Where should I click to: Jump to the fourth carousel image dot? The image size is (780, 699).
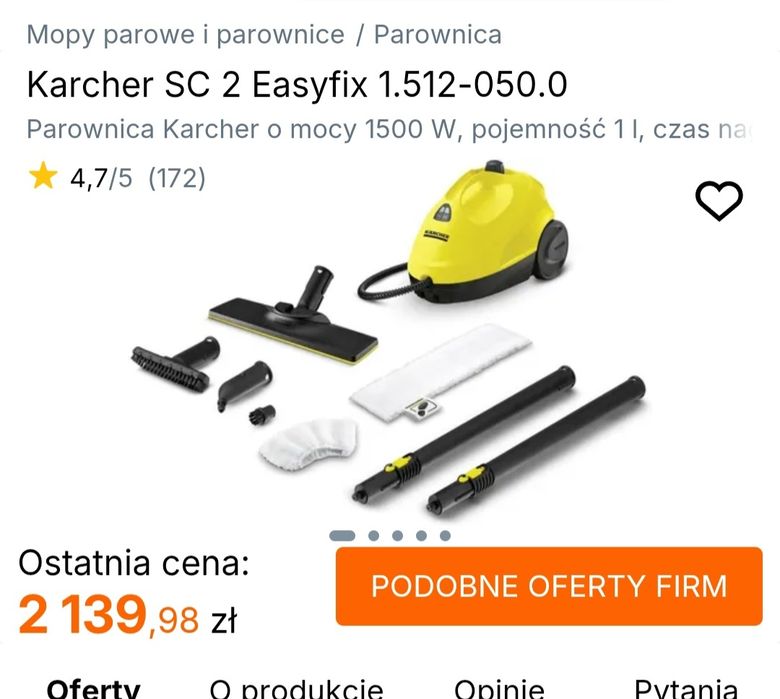(x=421, y=535)
